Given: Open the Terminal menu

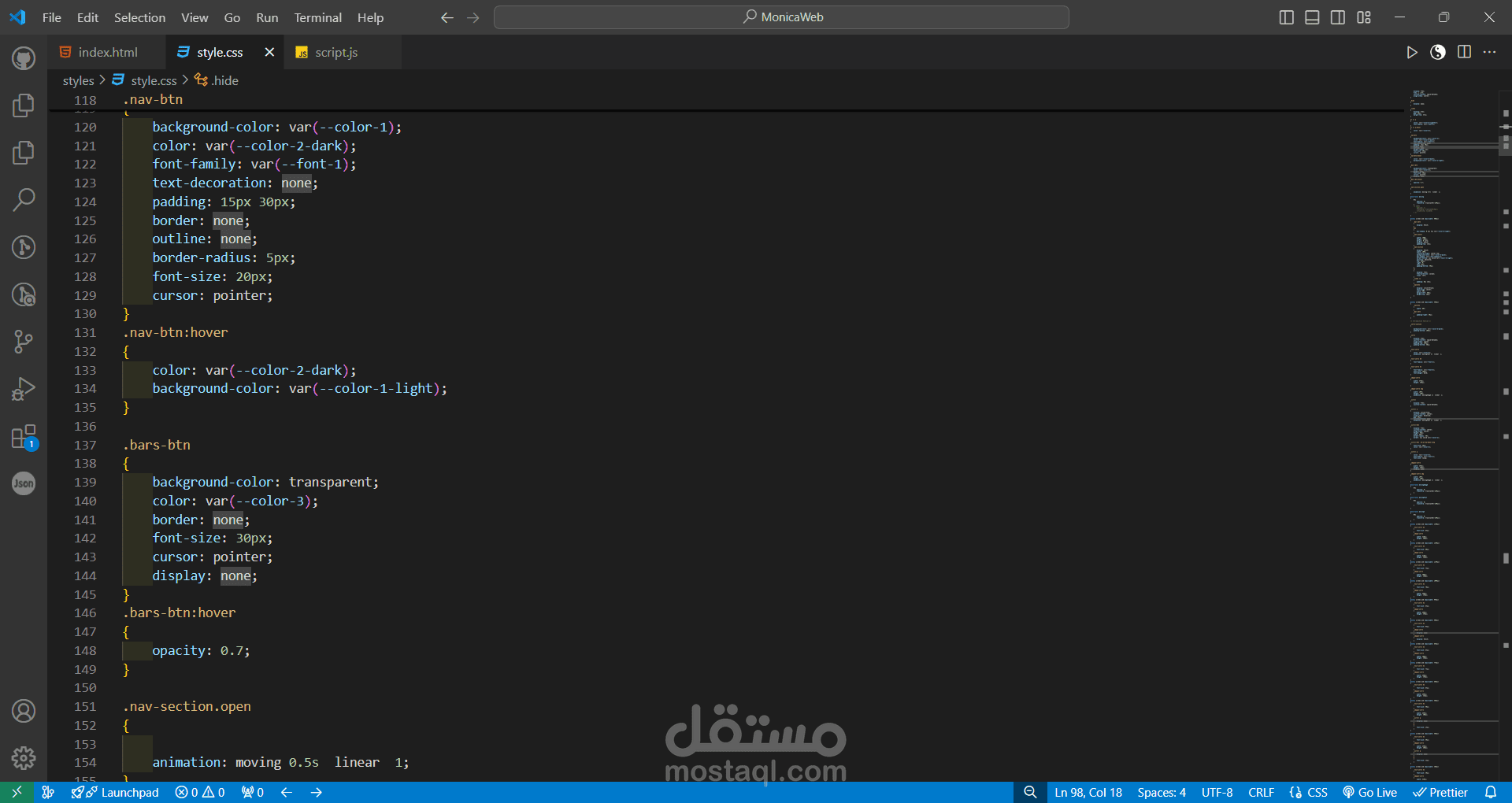Looking at the screenshot, I should click(317, 17).
